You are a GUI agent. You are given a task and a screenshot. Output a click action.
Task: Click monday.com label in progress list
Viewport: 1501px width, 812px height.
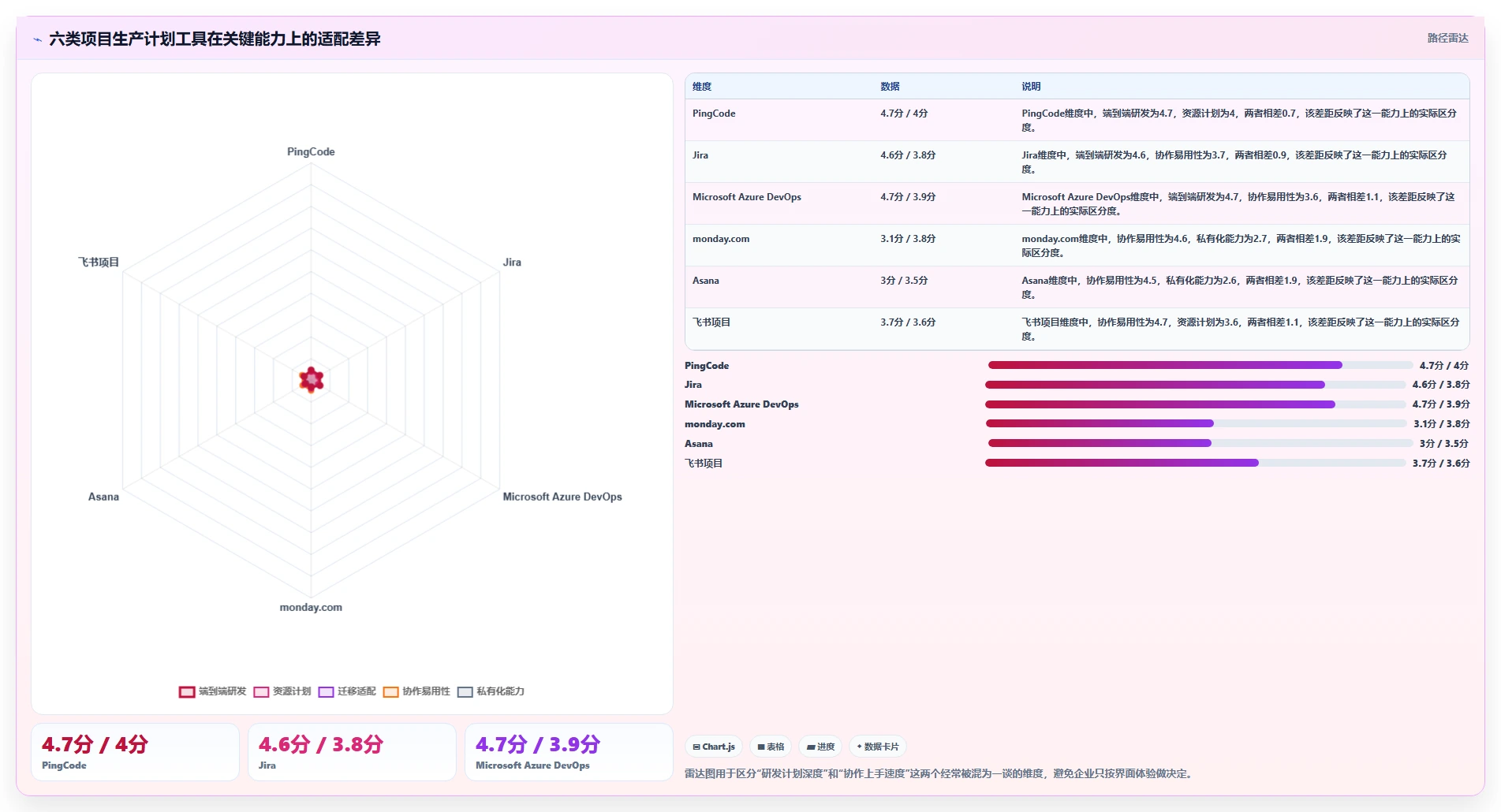click(x=715, y=424)
